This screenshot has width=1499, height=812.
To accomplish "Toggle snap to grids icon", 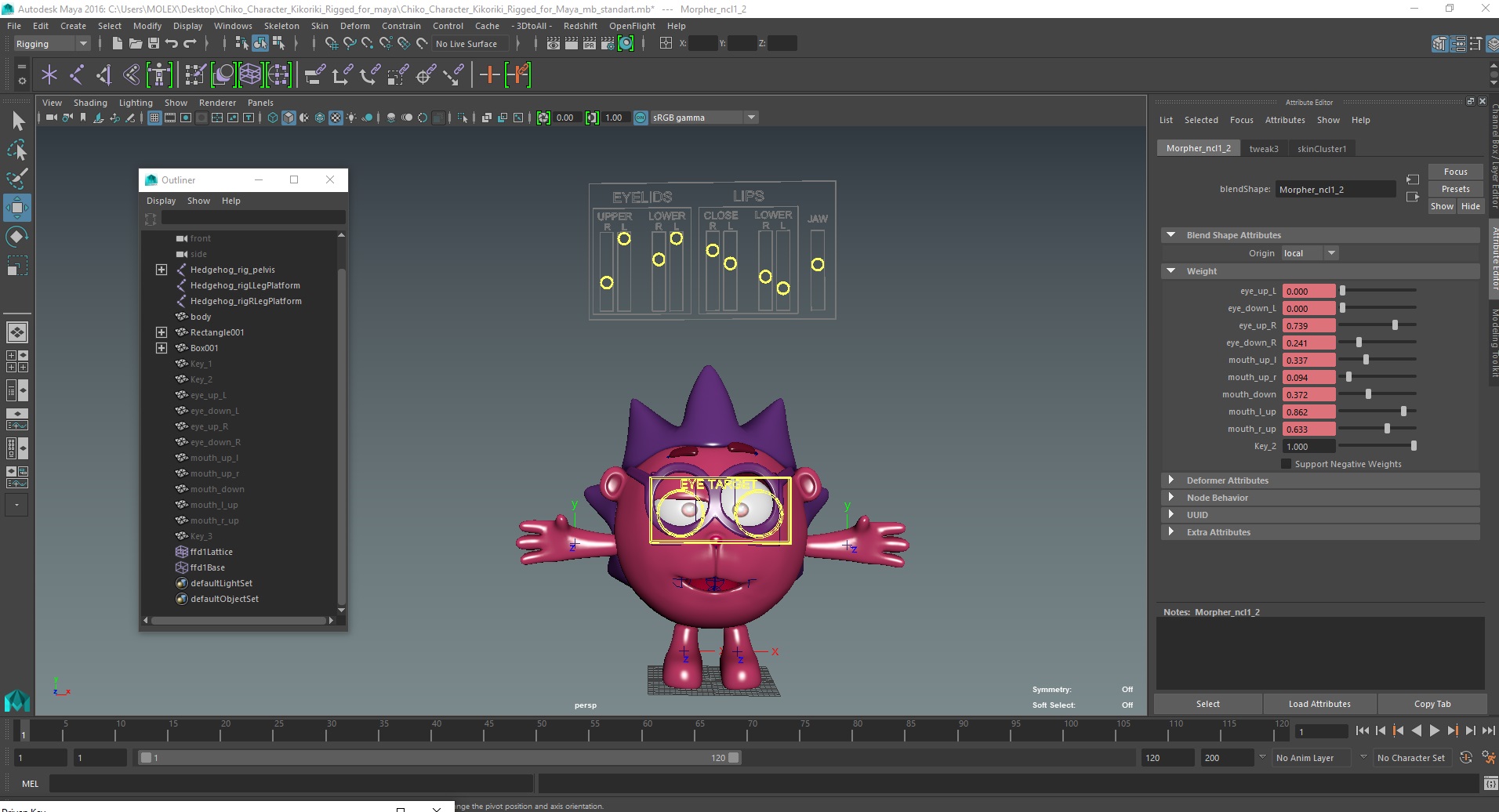I will pos(332,44).
